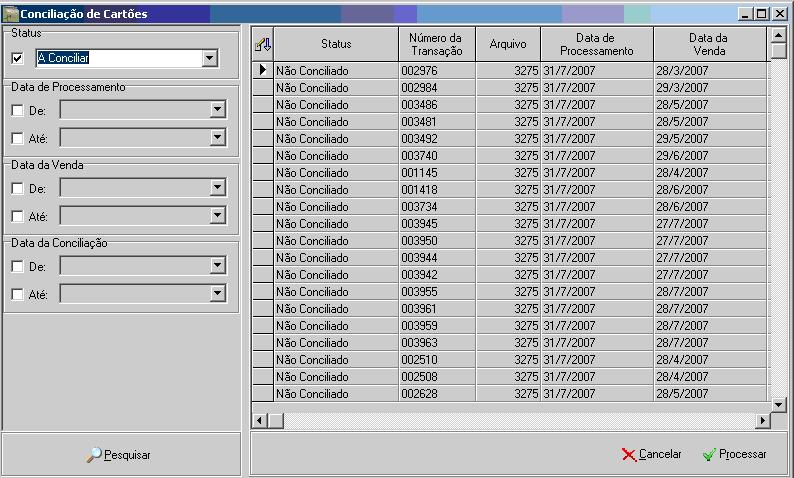Click the Processar button

735,454
